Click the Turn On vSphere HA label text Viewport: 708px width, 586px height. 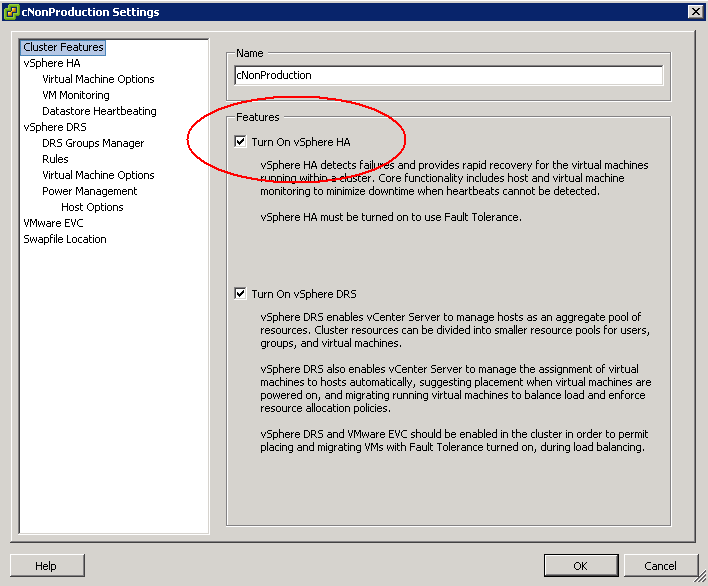(301, 142)
